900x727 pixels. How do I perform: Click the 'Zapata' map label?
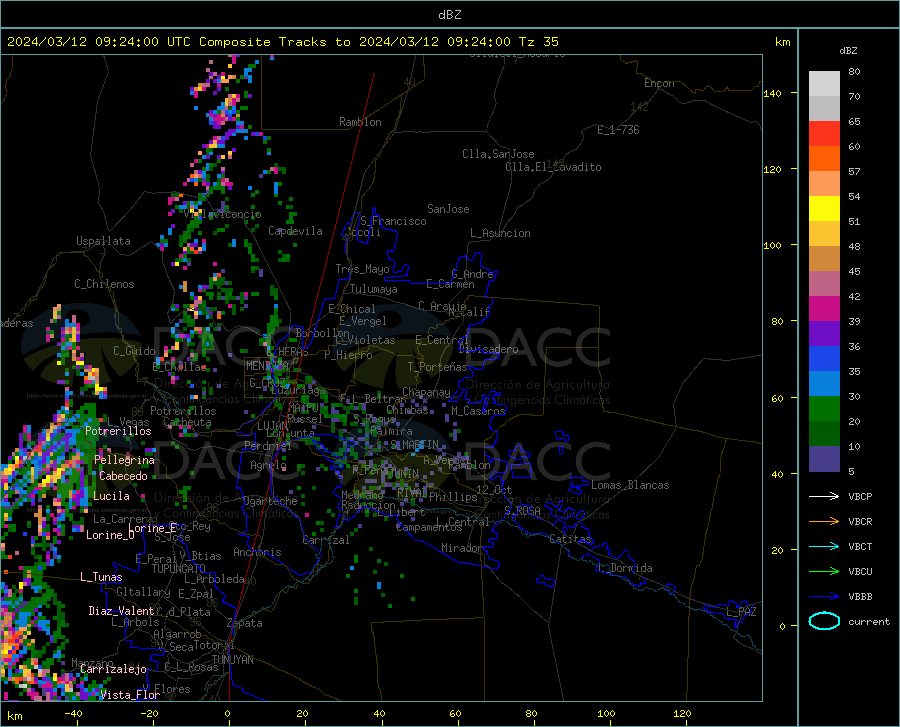(x=245, y=623)
